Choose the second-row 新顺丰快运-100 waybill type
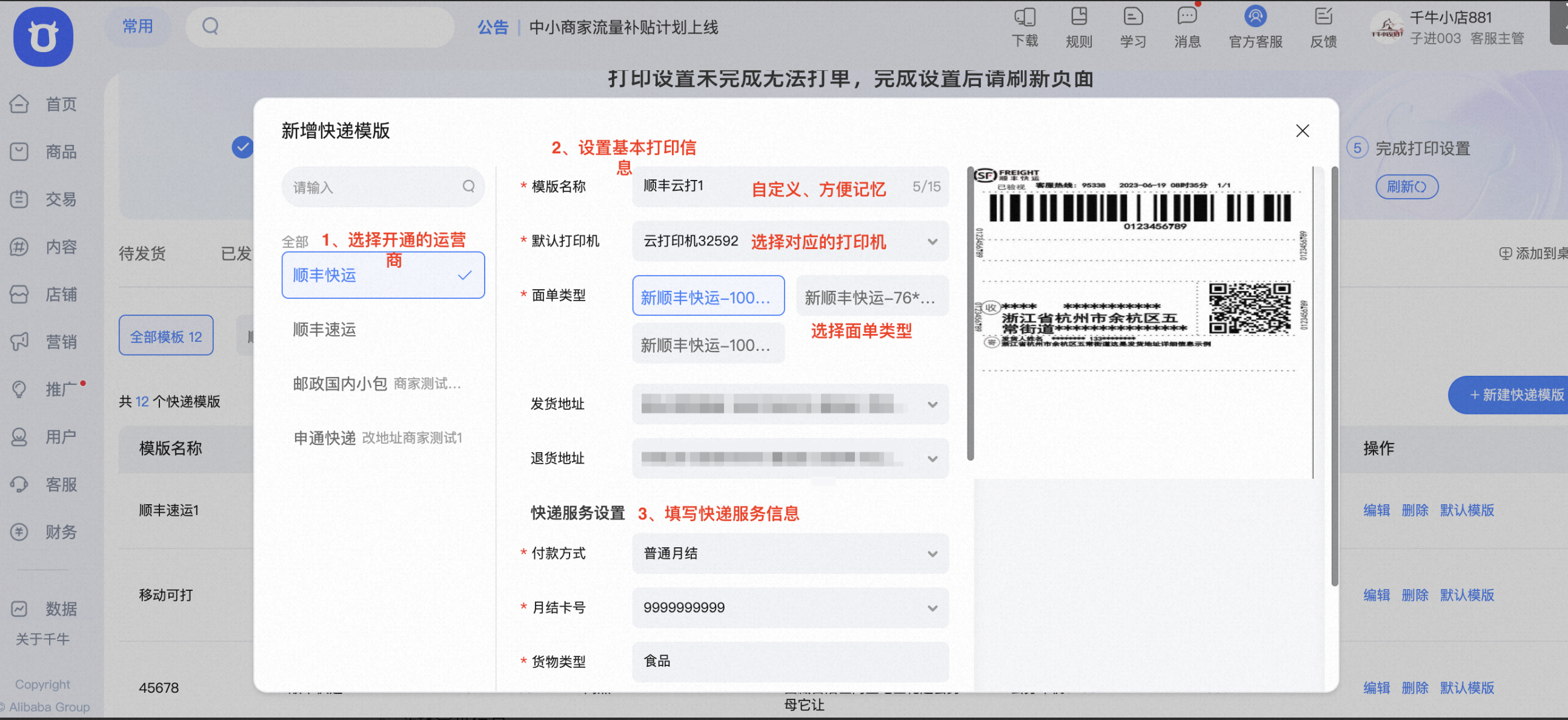The width and height of the screenshot is (1568, 720). coord(708,344)
